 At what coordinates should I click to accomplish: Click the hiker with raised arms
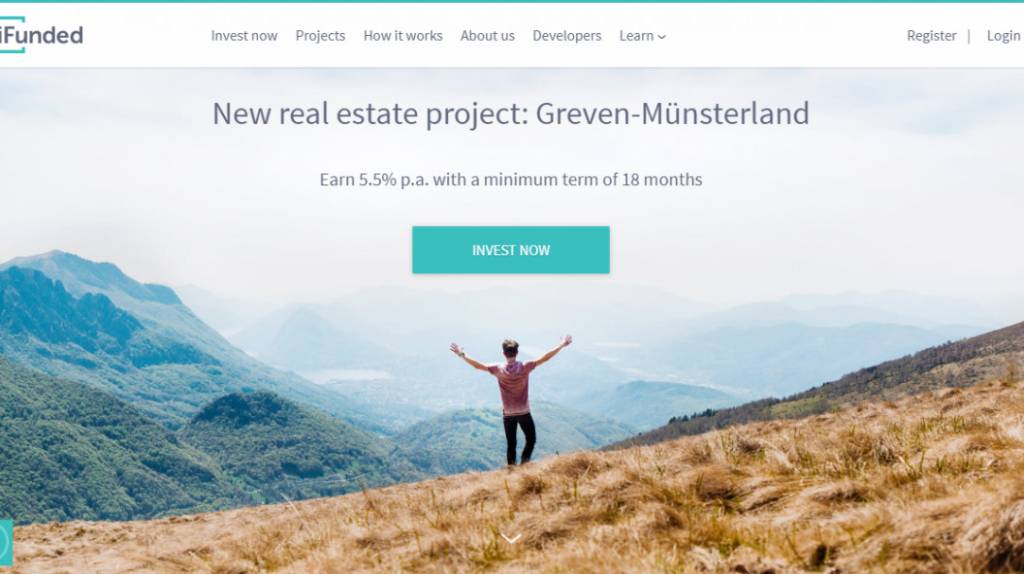(512, 399)
